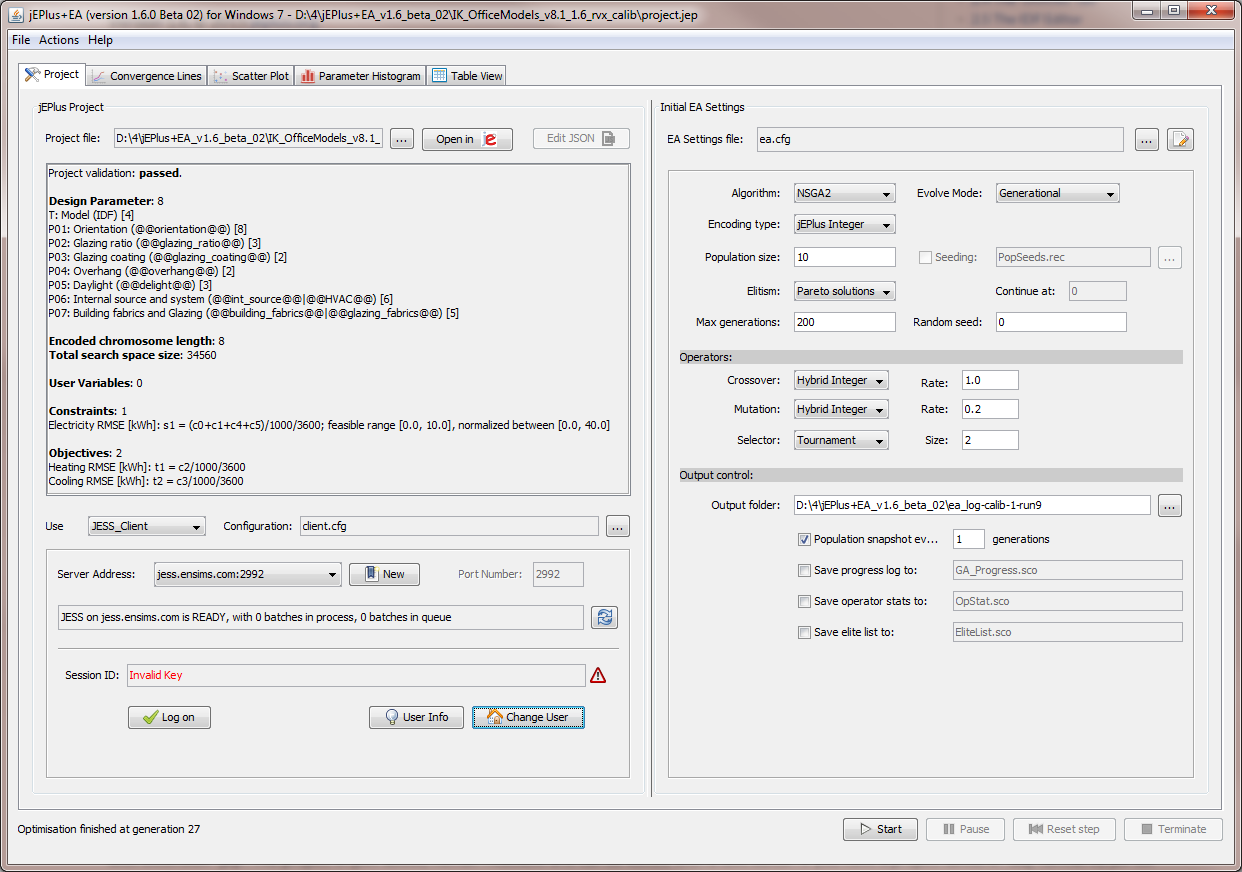Browse for the project file
1242x872 pixels.
pos(401,139)
